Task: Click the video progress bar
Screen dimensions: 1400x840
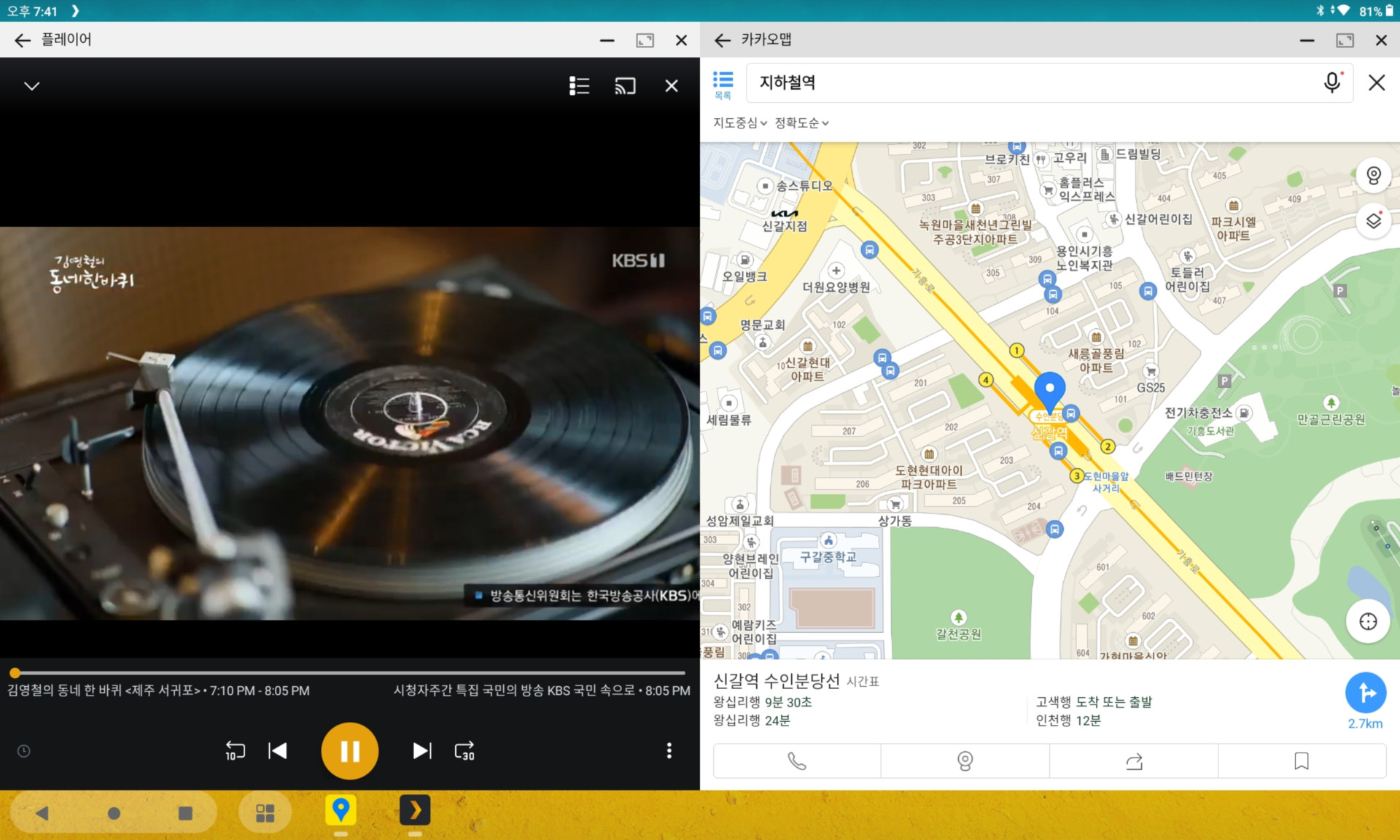Action: [350, 673]
